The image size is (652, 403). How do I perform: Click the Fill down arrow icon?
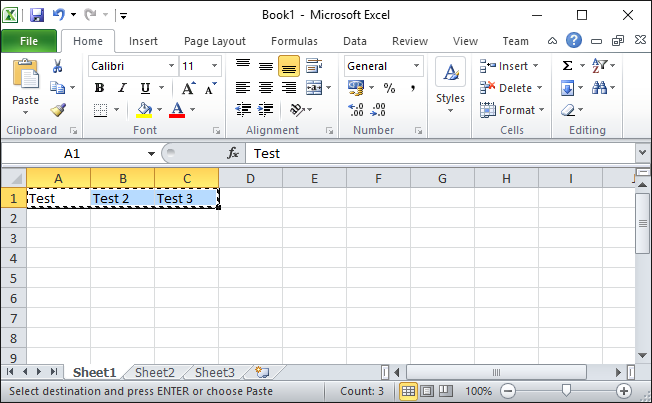[567, 88]
